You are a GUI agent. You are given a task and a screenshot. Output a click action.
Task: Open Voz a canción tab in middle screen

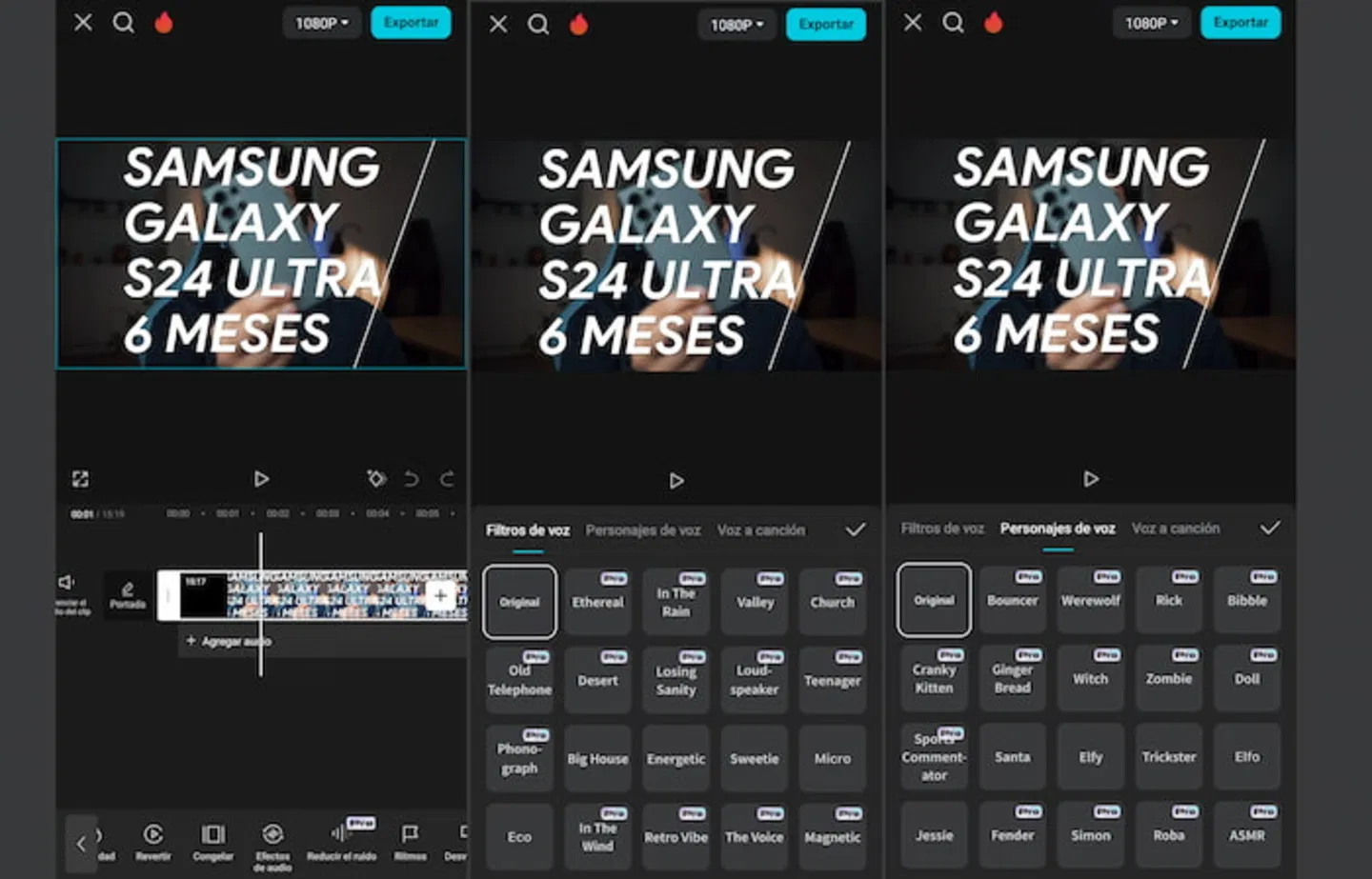tap(761, 530)
